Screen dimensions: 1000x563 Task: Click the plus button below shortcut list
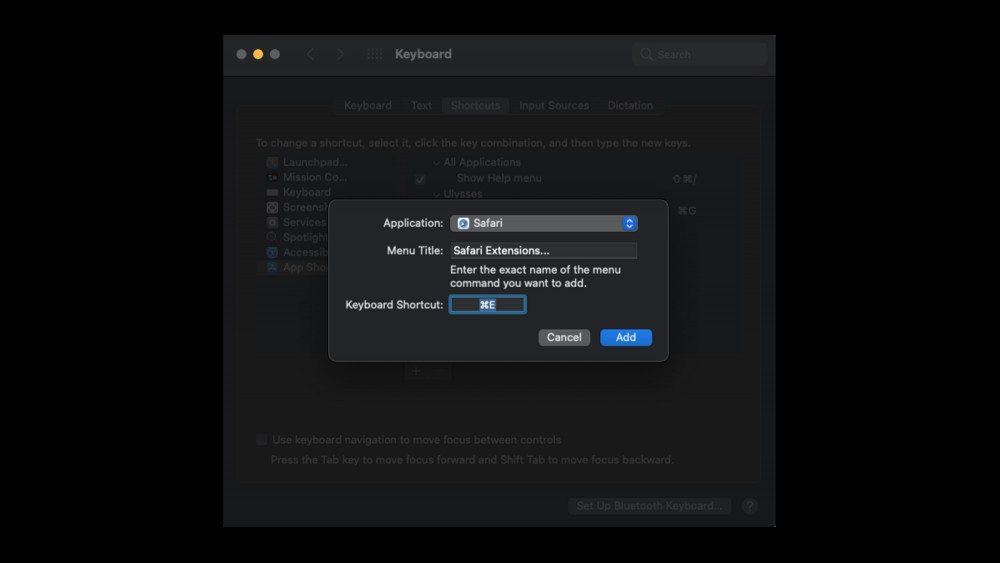(x=416, y=371)
